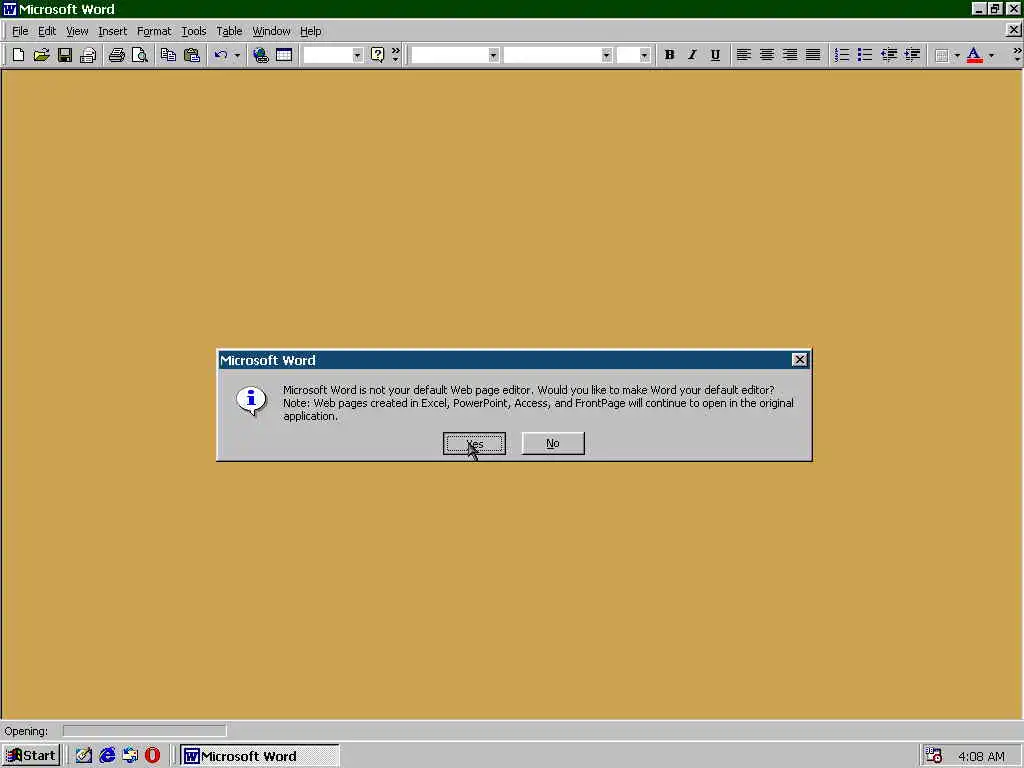Apply numbered list formatting
The width and height of the screenshot is (1024, 768).
coord(842,55)
